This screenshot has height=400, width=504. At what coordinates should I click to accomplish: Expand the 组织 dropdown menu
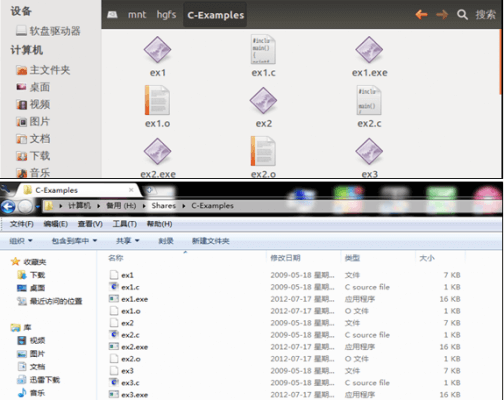pyautogui.click(x=21, y=241)
